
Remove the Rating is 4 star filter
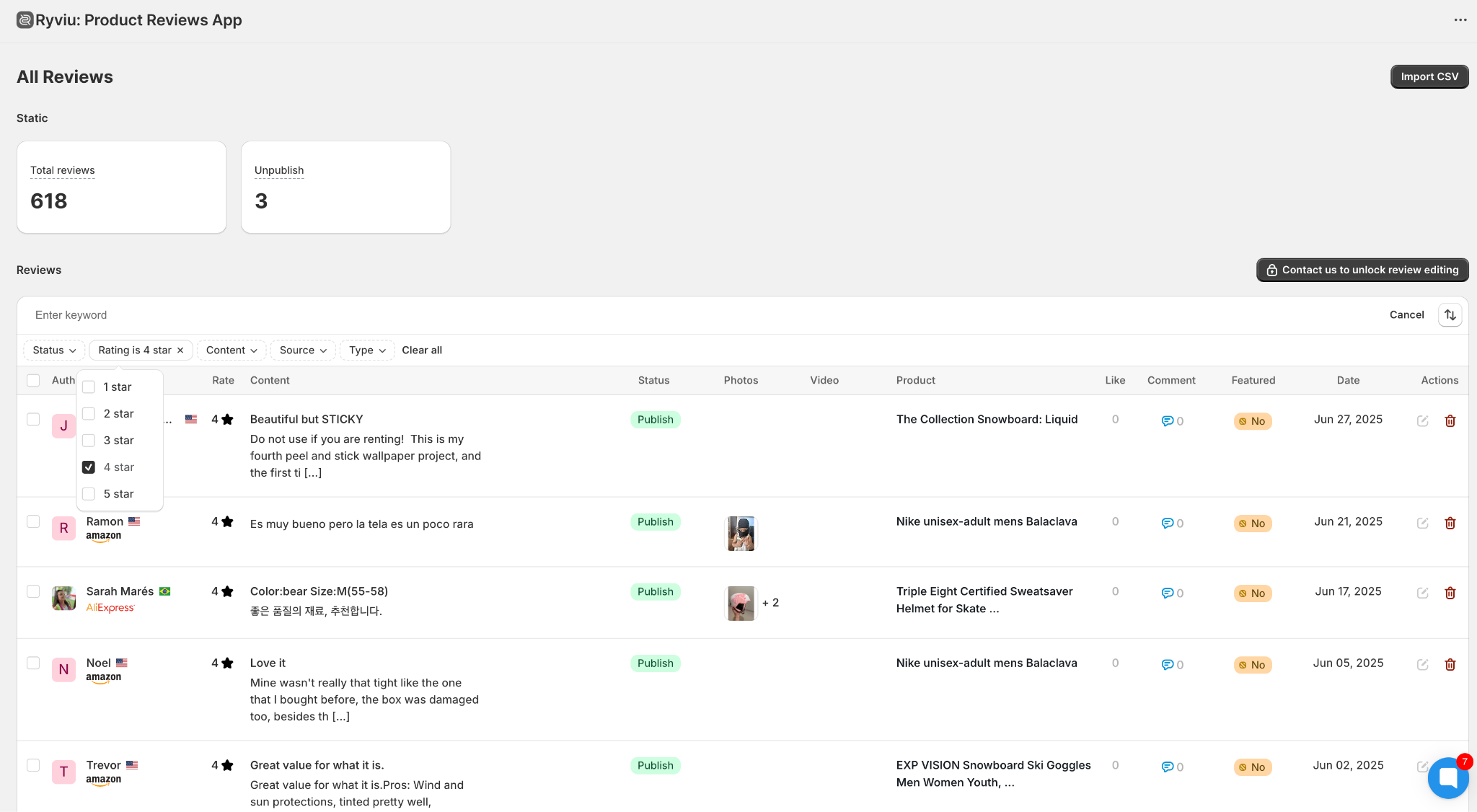point(180,350)
